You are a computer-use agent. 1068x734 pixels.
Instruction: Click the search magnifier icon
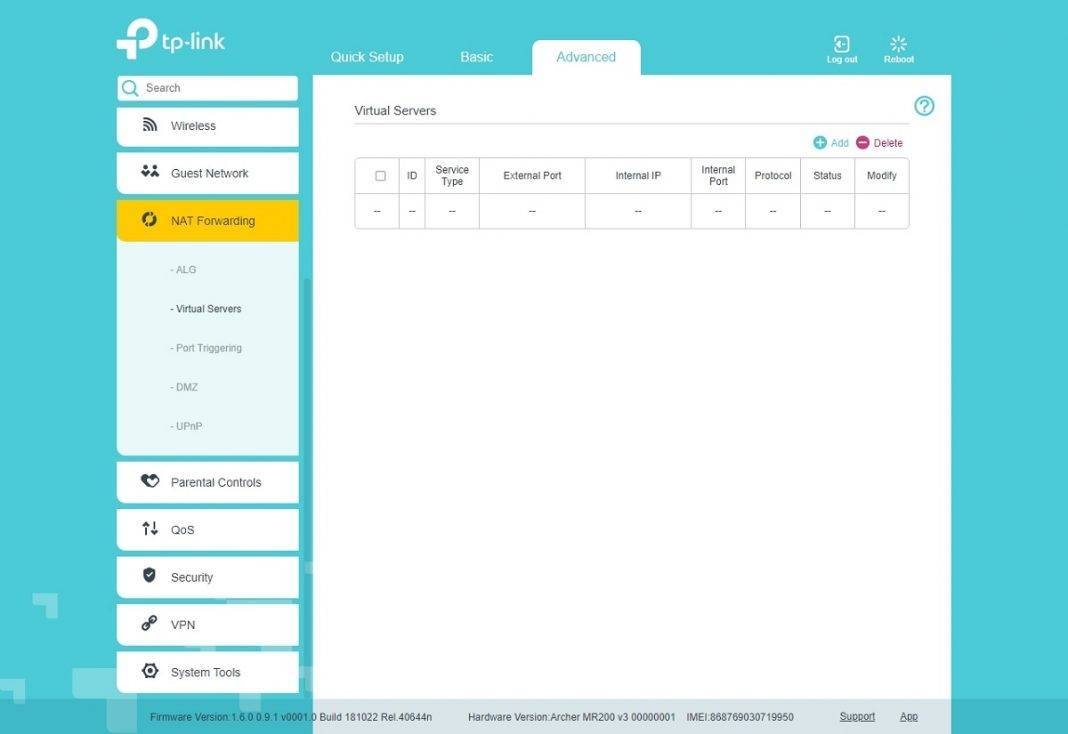(129, 88)
